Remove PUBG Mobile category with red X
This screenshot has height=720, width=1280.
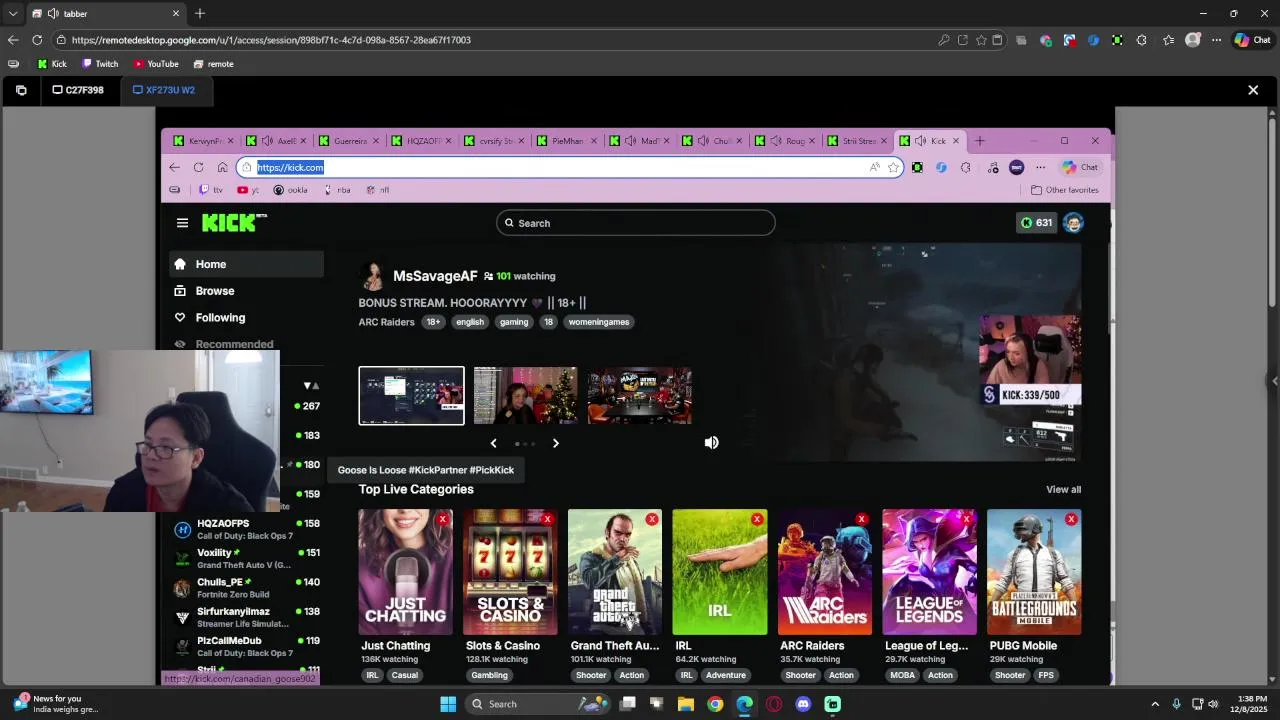(x=1071, y=519)
